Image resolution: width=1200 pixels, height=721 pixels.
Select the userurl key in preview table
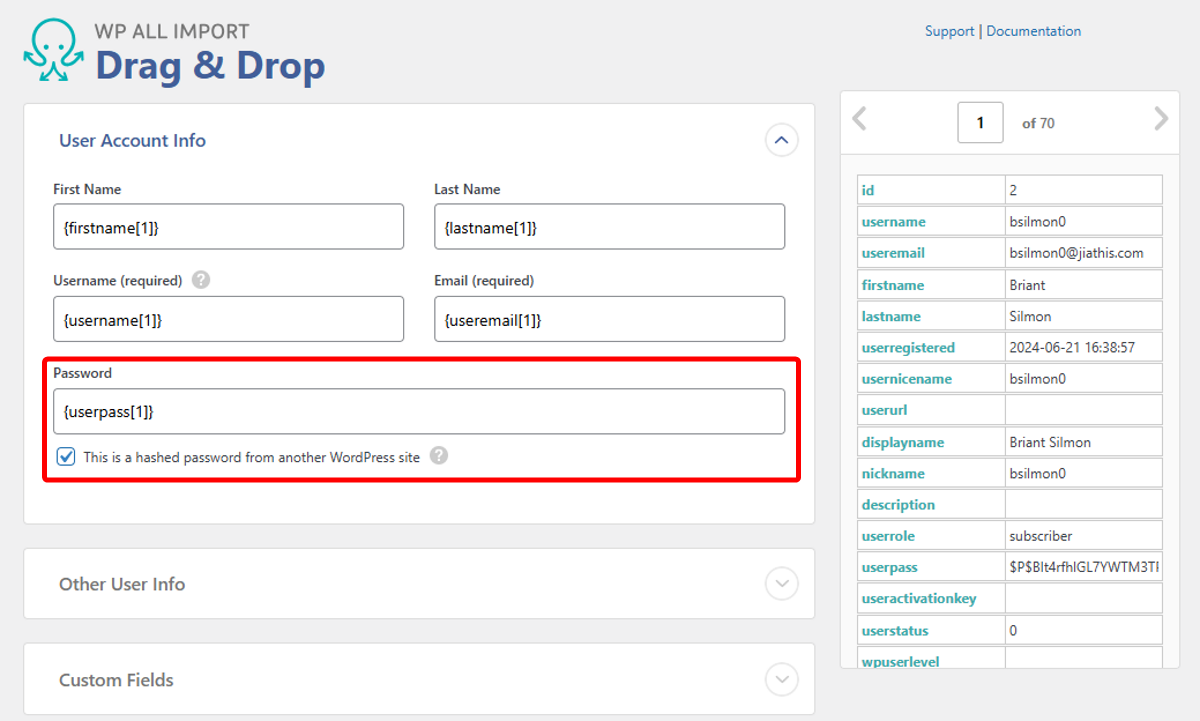click(x=884, y=410)
